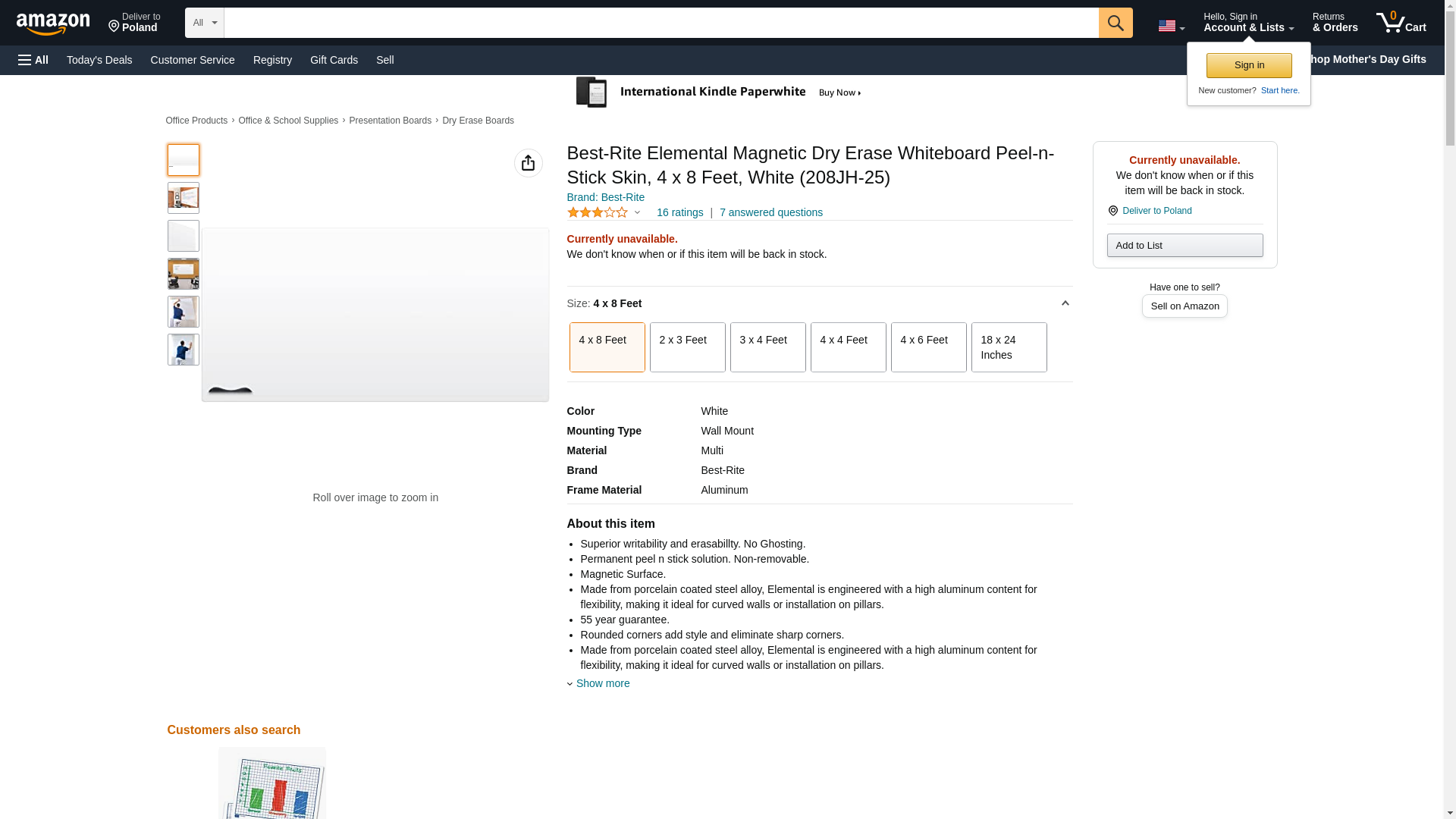Click into the search input field

pos(660,23)
